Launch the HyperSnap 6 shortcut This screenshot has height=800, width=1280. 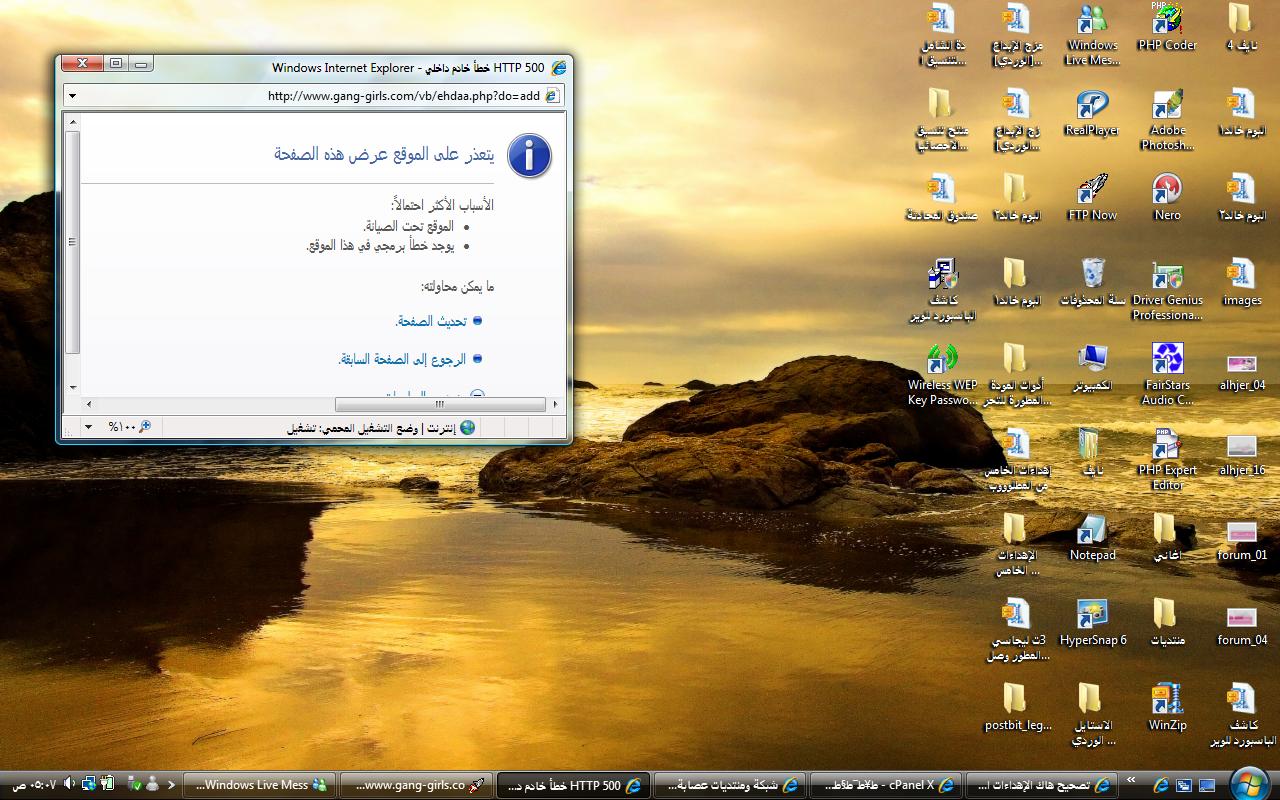coord(1092,616)
